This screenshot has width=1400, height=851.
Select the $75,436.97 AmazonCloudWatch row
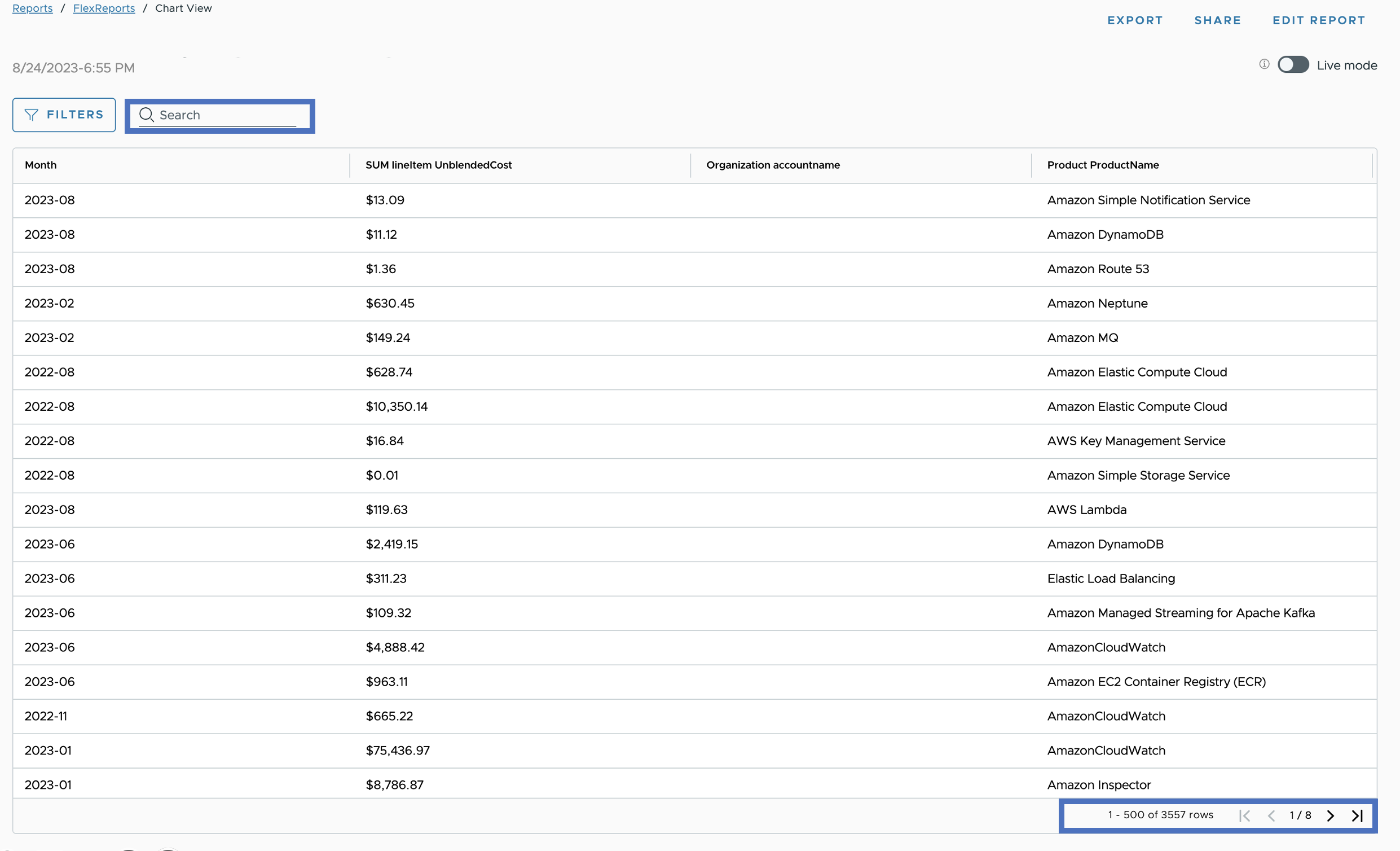693,751
